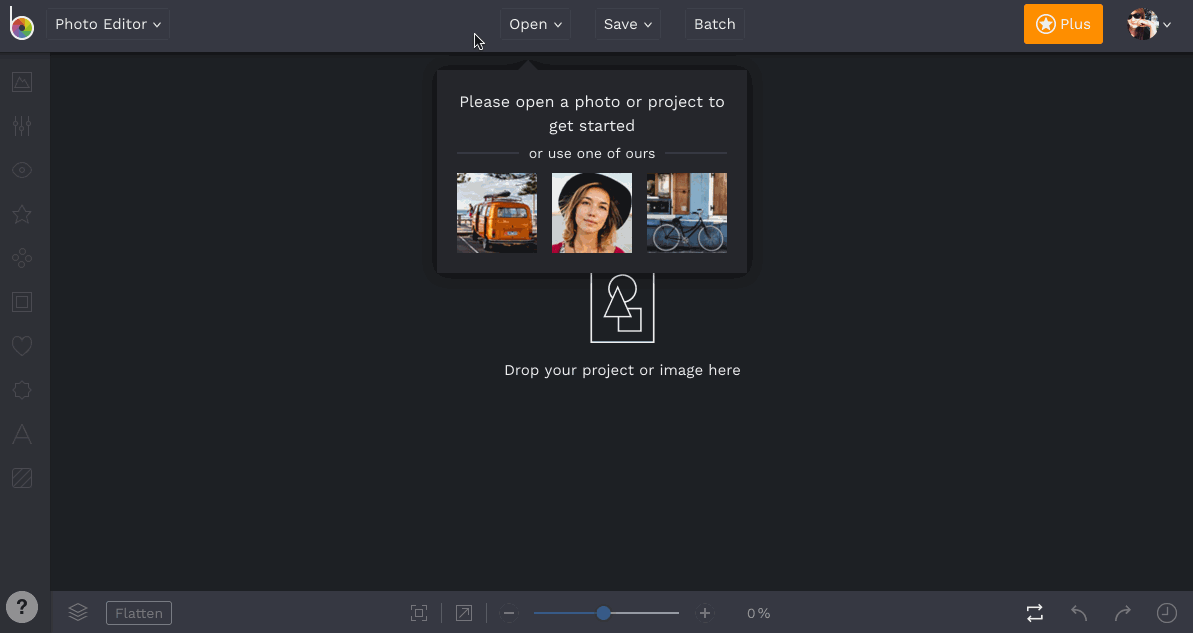Open the Effects star icon
The width and height of the screenshot is (1193, 633).
tap(22, 214)
